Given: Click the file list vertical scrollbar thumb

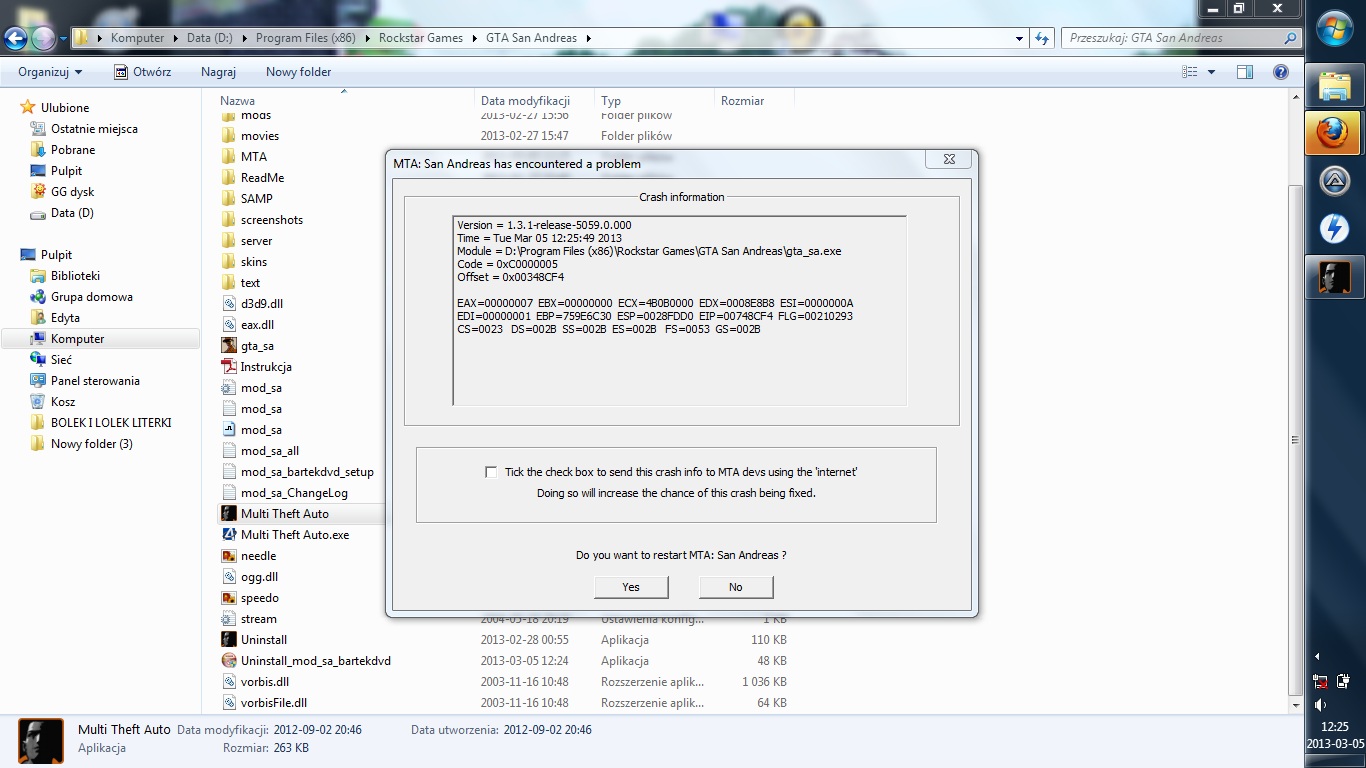Looking at the screenshot, I should (x=1295, y=440).
